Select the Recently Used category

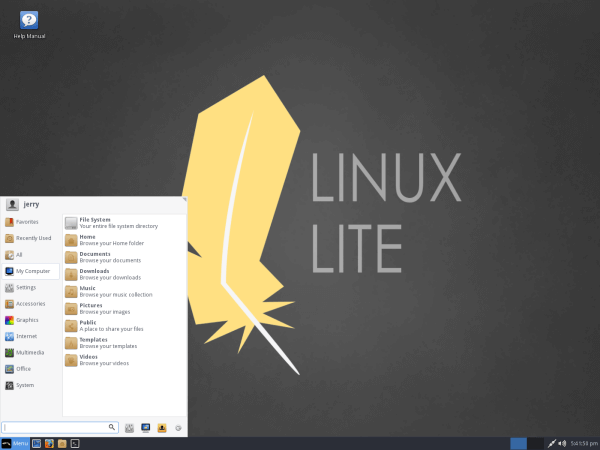31,238
